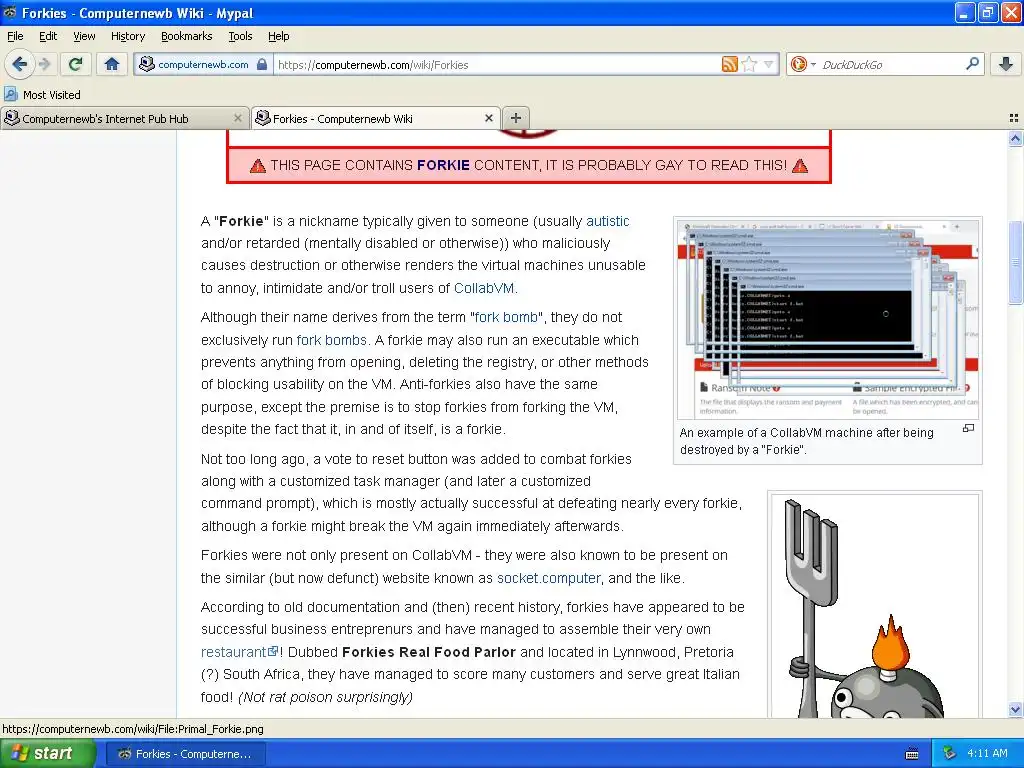Bookmark this page with the star icon
The image size is (1024, 768).
[749, 64]
